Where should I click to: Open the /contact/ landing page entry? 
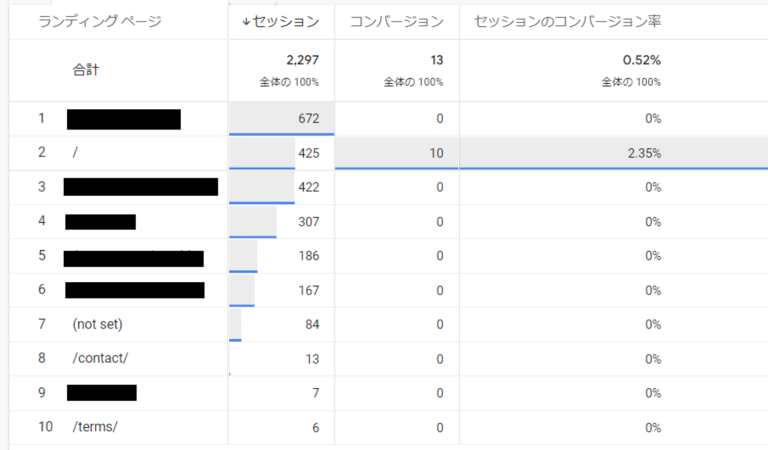(100, 358)
